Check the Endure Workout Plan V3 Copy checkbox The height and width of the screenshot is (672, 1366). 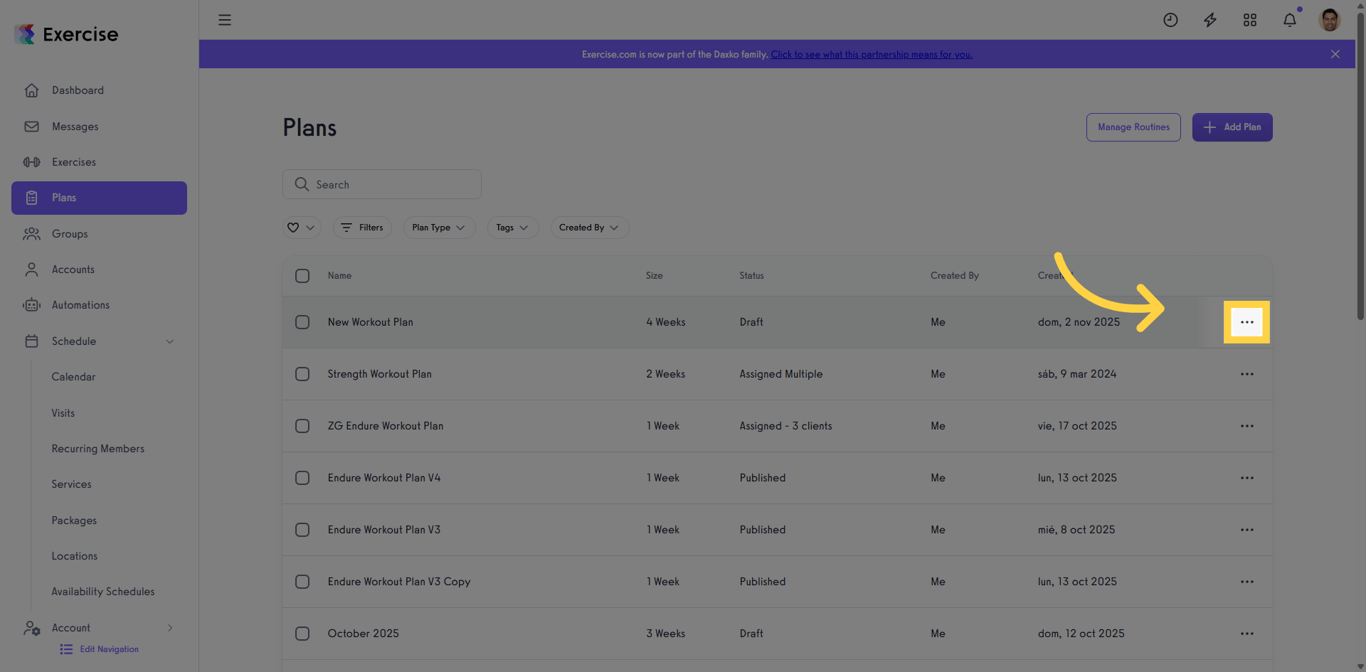click(302, 582)
